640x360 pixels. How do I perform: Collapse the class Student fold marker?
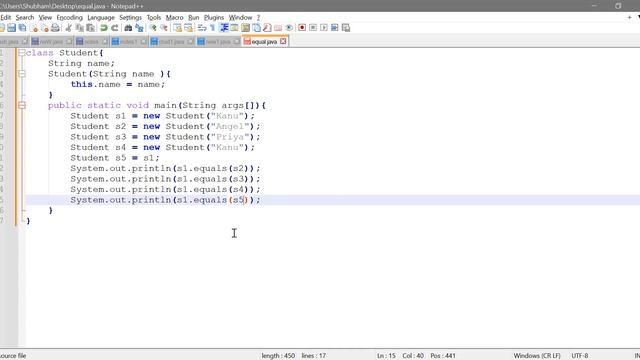[x=22, y=53]
